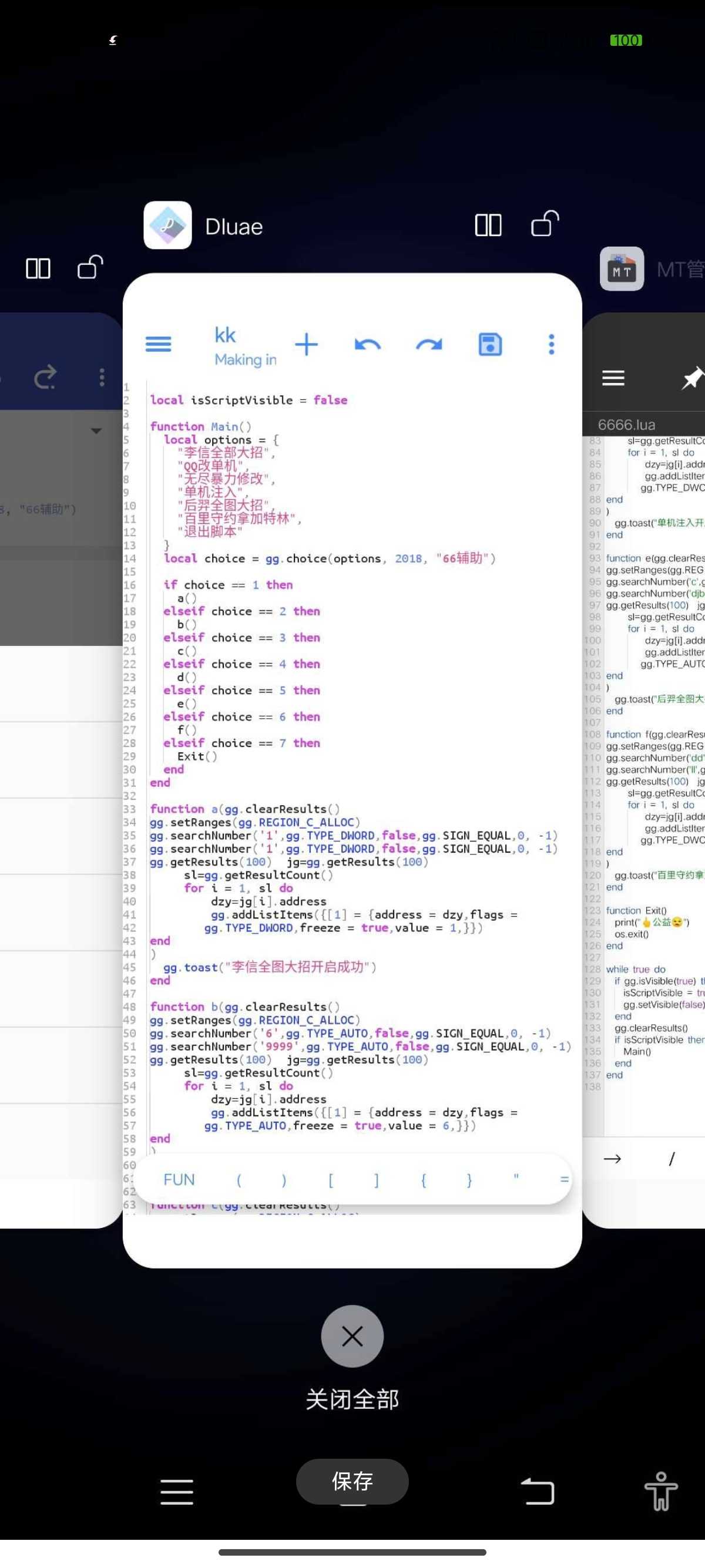
Task: Tap split-screen icon beside Dluae title
Action: tap(488, 226)
